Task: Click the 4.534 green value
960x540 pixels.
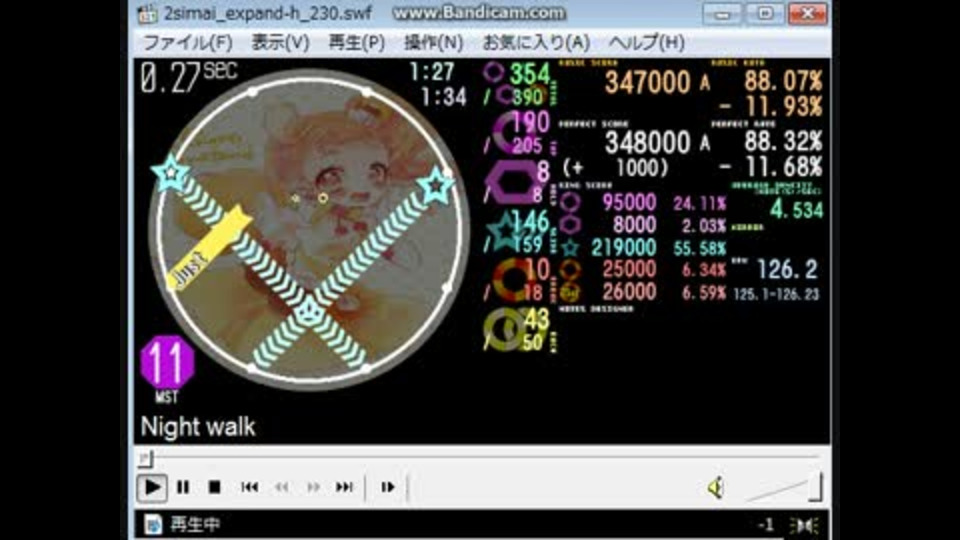Action: click(797, 209)
